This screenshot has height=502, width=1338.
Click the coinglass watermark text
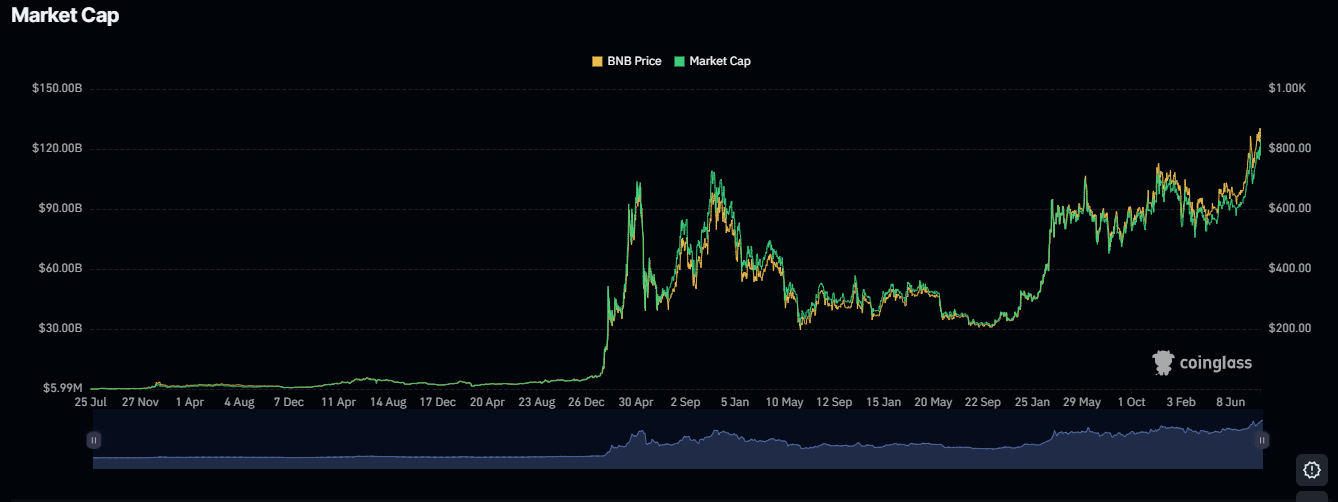tap(1215, 363)
